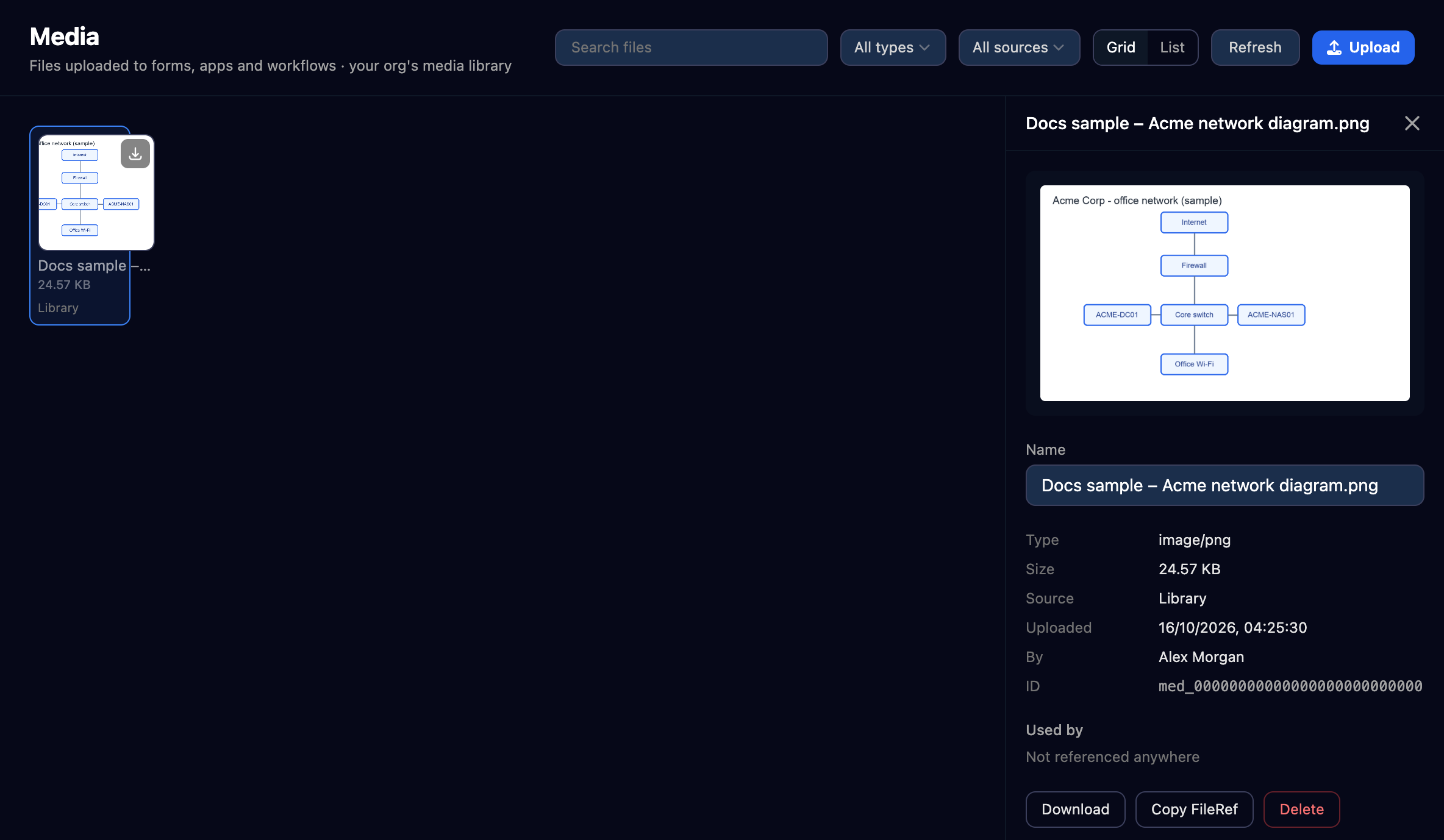Click the 'Alex Morgan' uploader name
The height and width of the screenshot is (840, 1444).
click(x=1201, y=657)
